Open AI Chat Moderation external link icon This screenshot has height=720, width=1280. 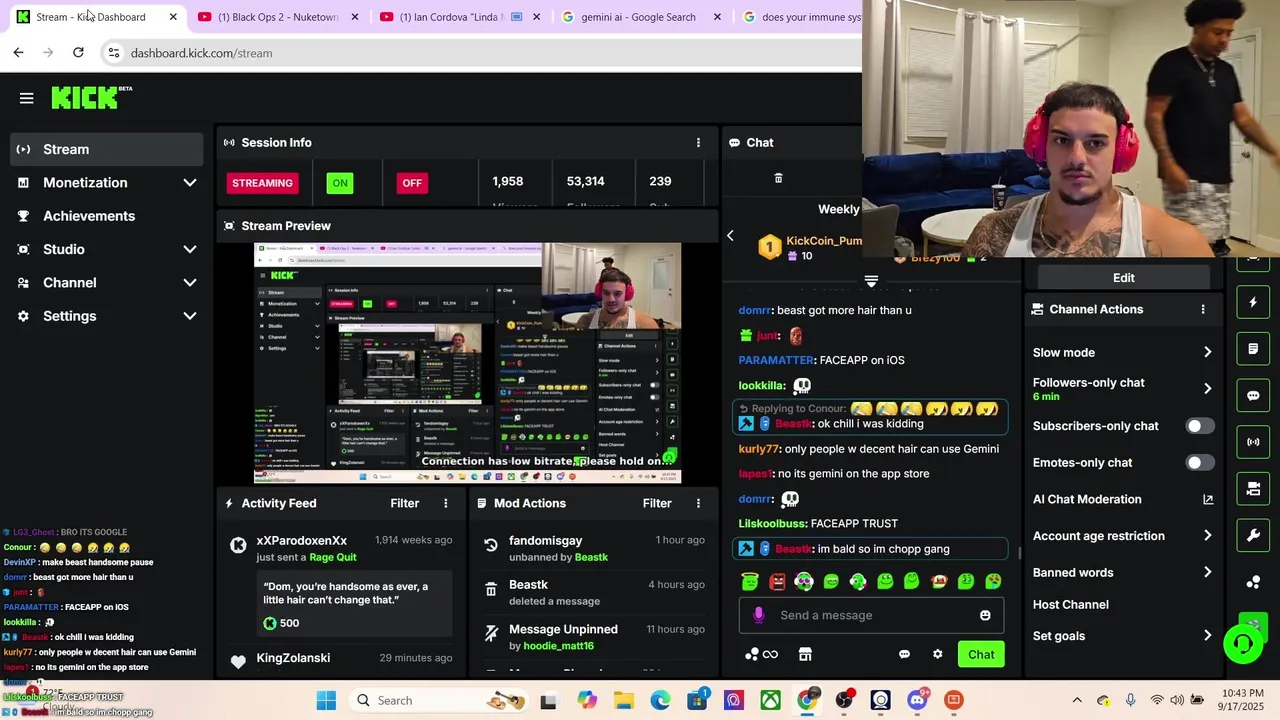(x=1207, y=499)
